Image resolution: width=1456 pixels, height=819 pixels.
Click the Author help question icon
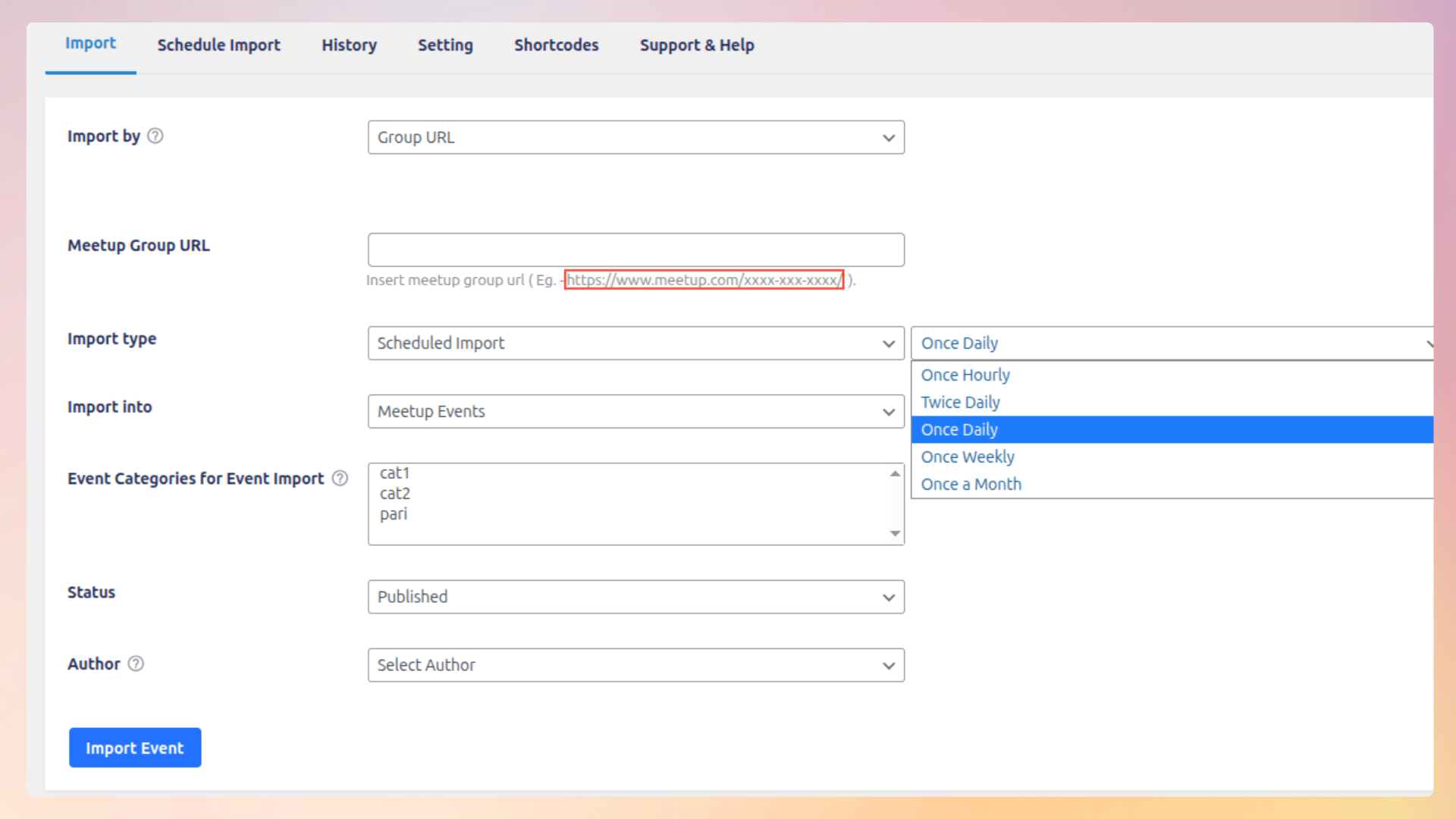(136, 664)
